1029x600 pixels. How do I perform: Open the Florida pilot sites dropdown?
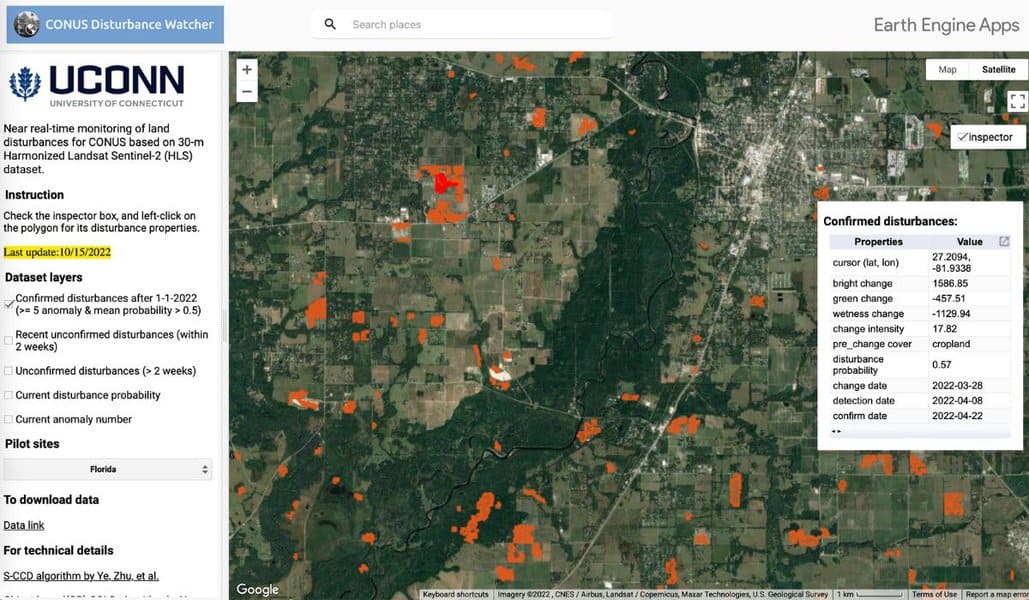click(x=108, y=469)
